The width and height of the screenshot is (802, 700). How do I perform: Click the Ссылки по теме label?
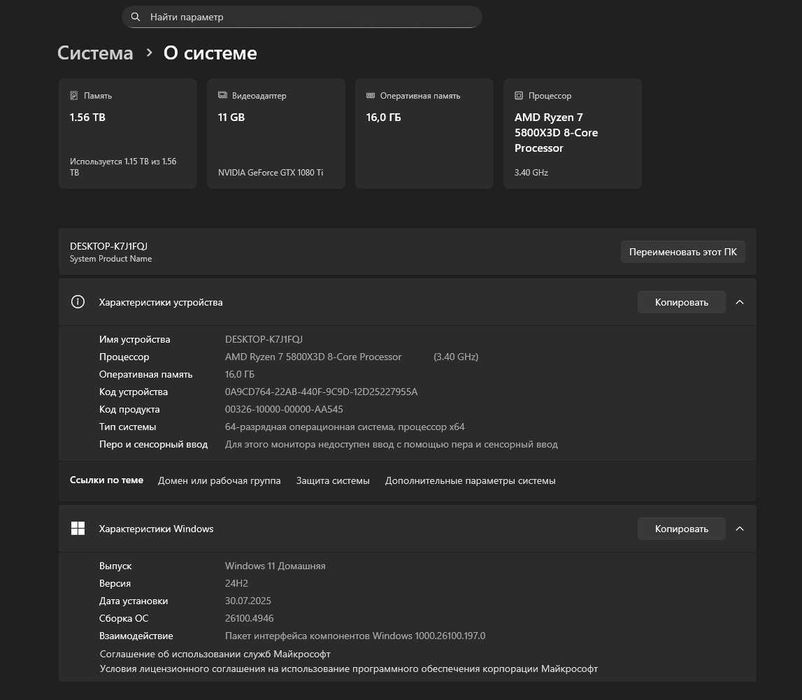point(106,480)
